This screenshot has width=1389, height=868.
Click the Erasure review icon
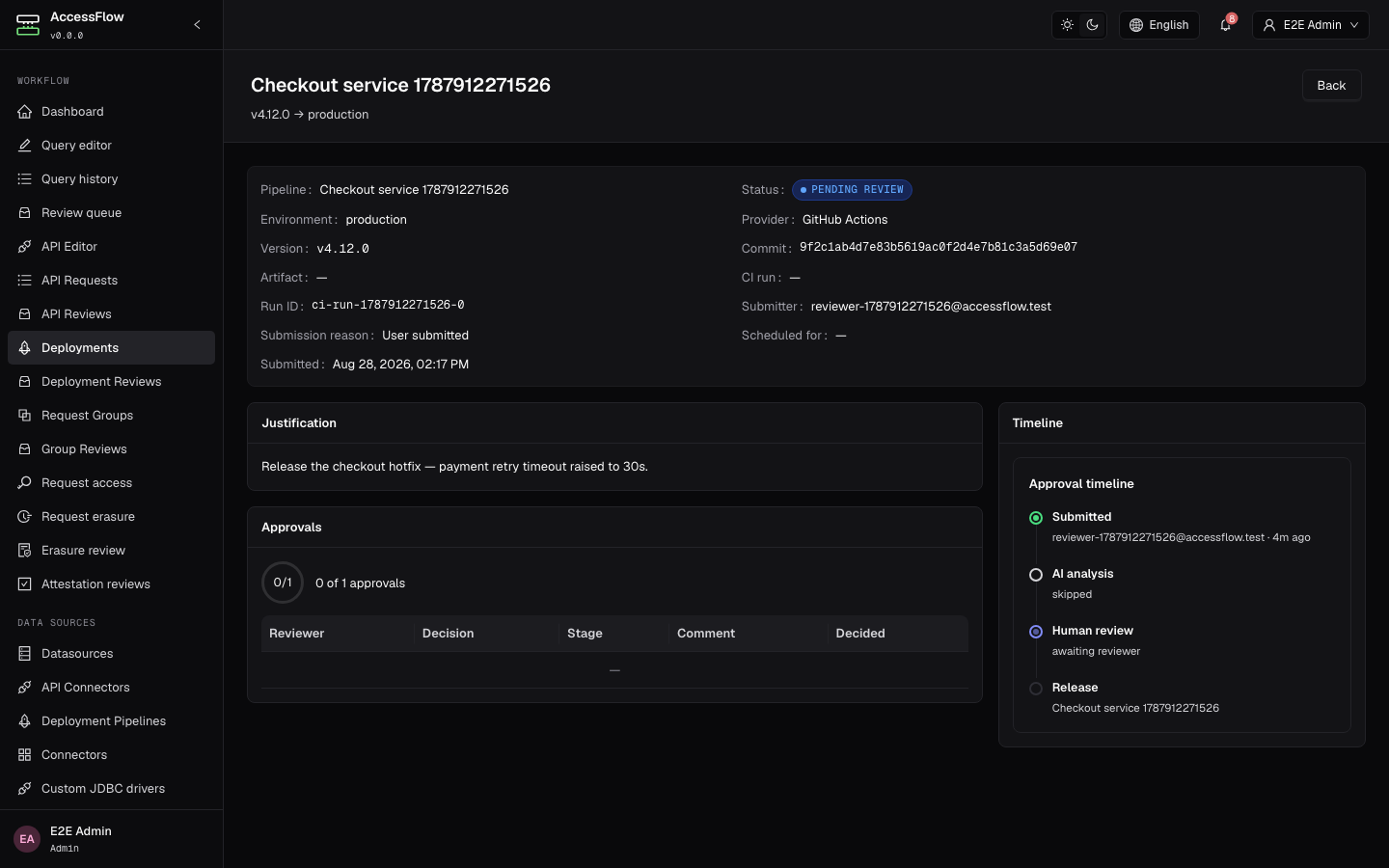click(25, 551)
